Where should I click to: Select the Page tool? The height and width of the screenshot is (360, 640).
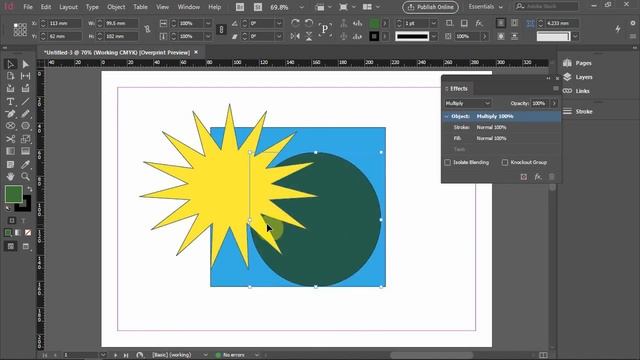[x=11, y=76]
